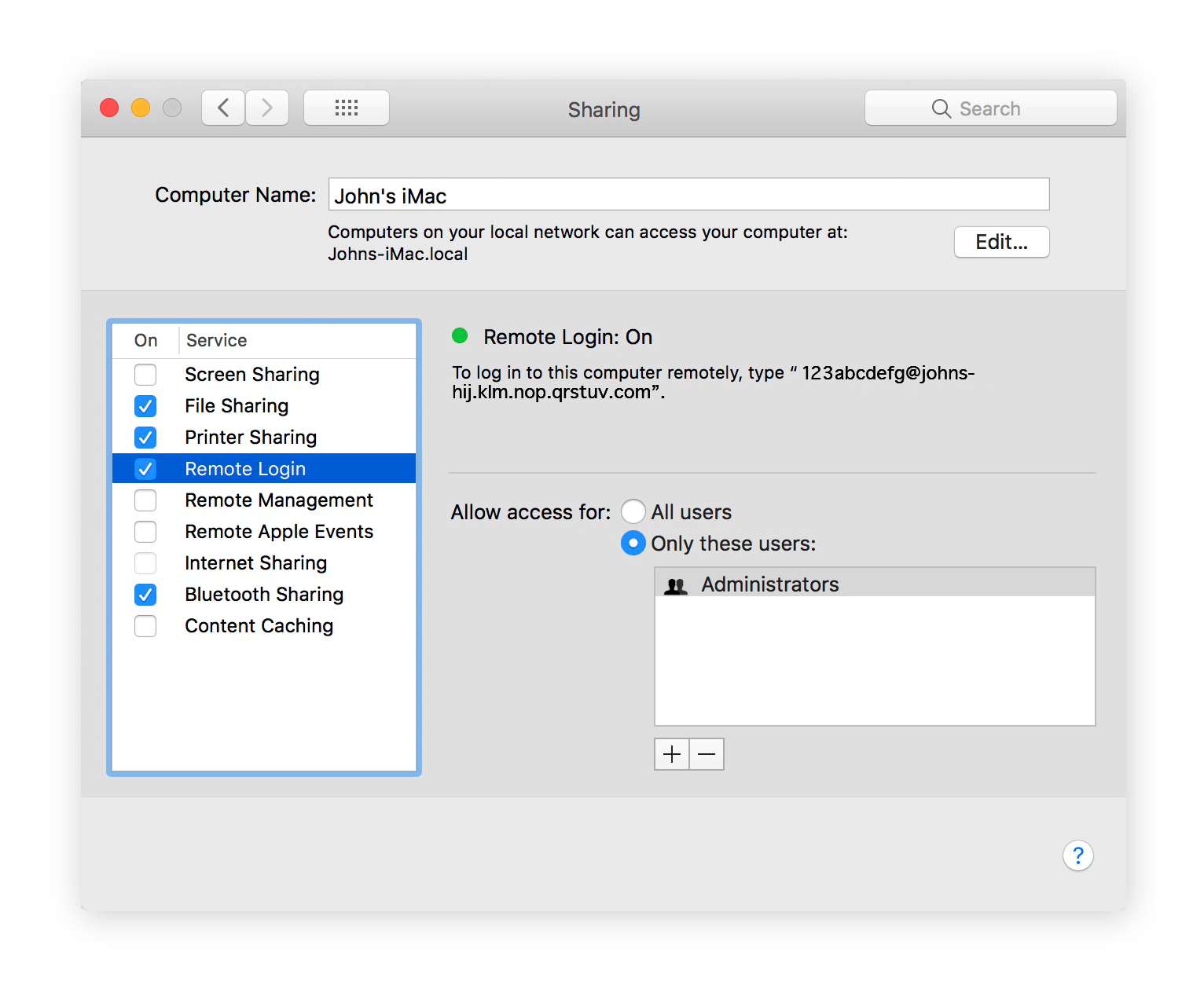Click the Edit... button
The height and width of the screenshot is (989, 1204).
pyautogui.click(x=1002, y=242)
